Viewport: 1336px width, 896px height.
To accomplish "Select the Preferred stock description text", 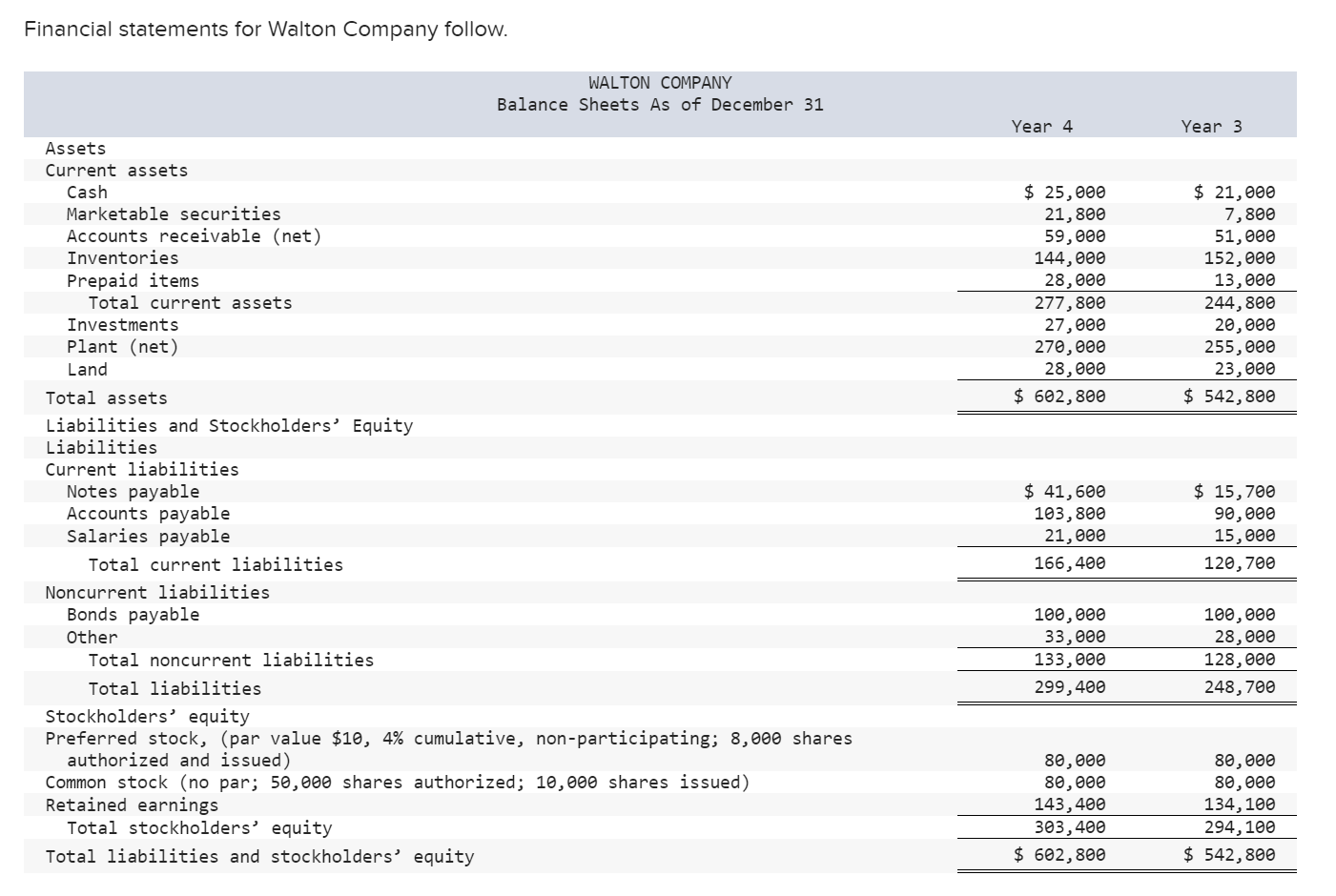I will tap(448, 738).
